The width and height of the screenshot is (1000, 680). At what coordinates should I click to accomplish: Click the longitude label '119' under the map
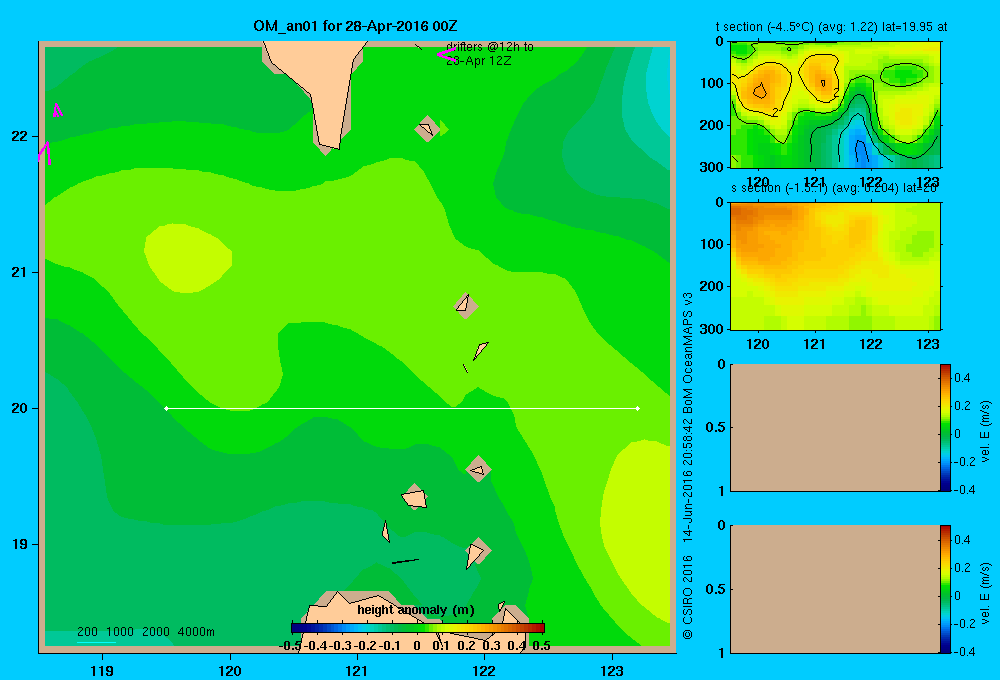pos(102,671)
